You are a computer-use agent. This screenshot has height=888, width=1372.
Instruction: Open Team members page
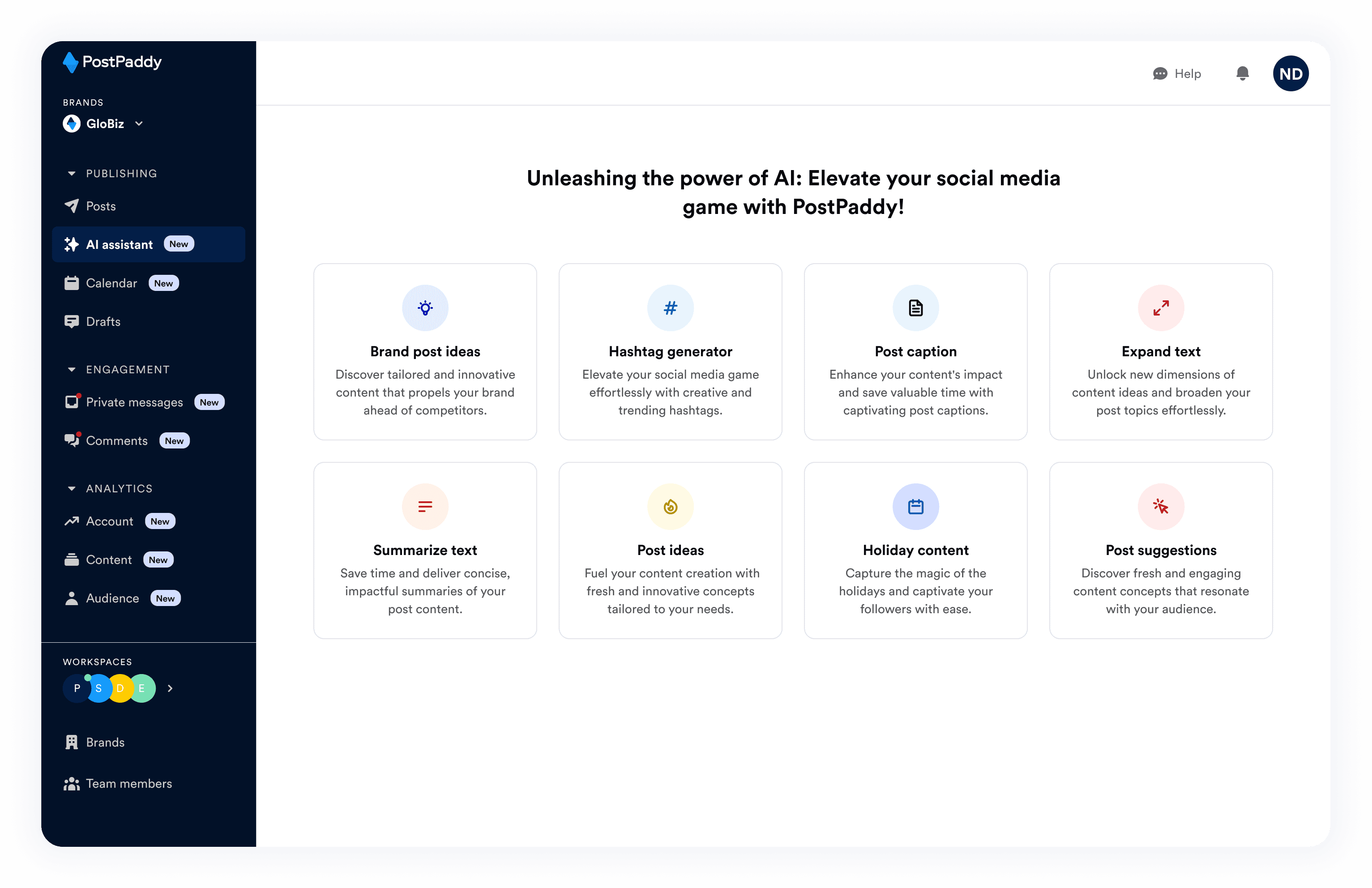tap(128, 783)
